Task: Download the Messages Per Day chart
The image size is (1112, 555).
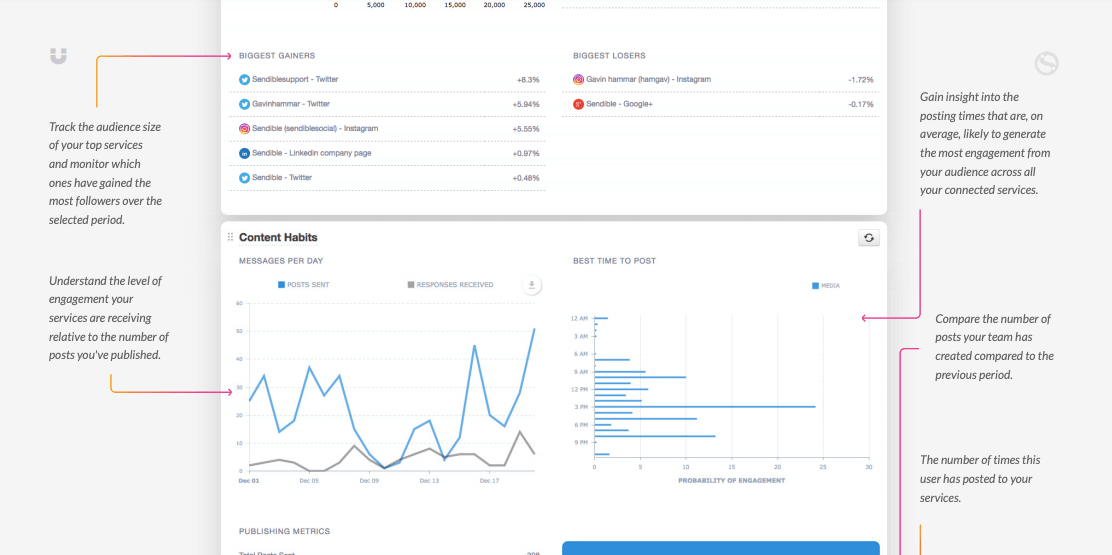Action: coord(532,285)
